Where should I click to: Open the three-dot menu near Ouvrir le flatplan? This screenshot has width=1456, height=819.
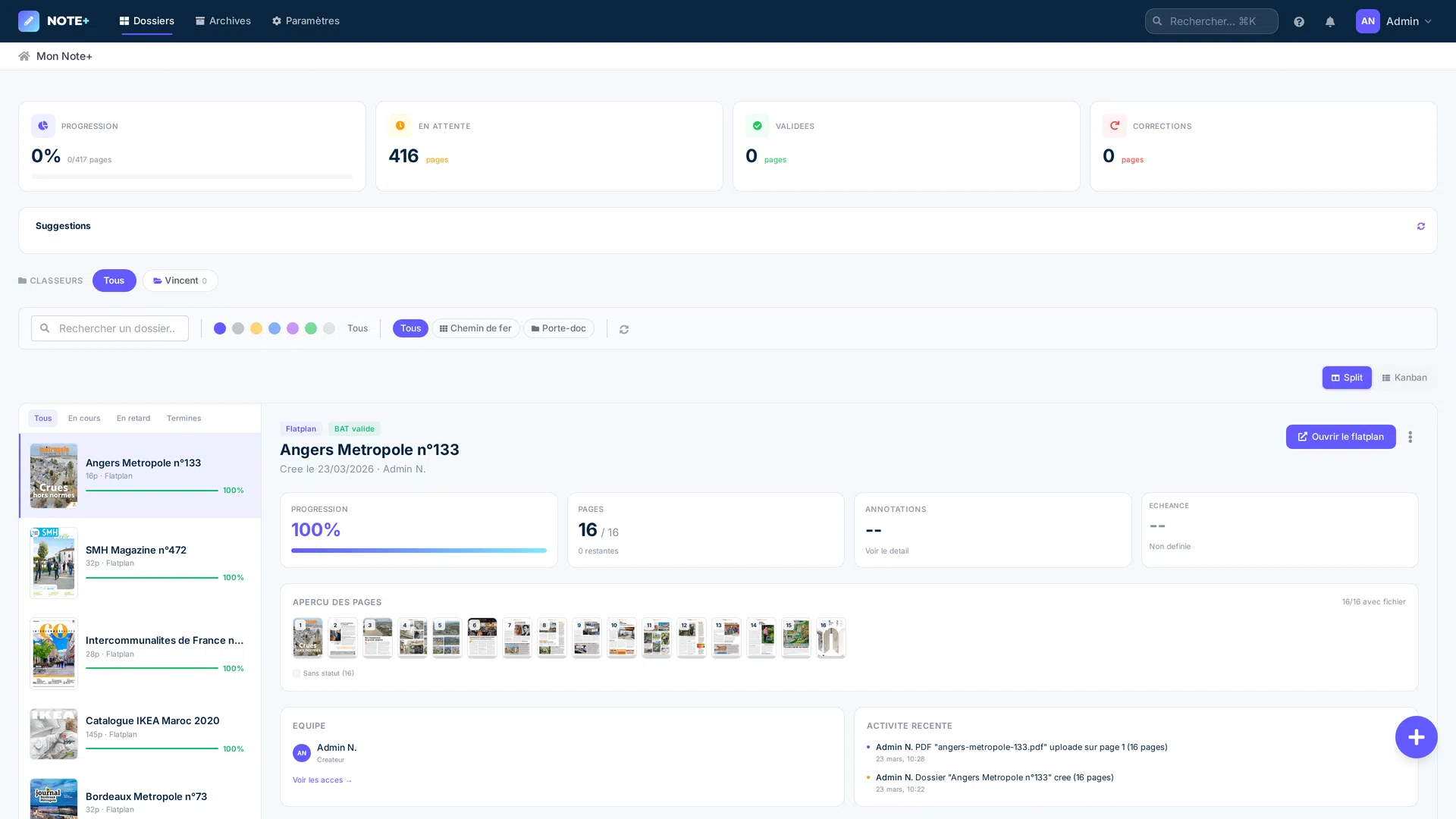[1410, 437]
